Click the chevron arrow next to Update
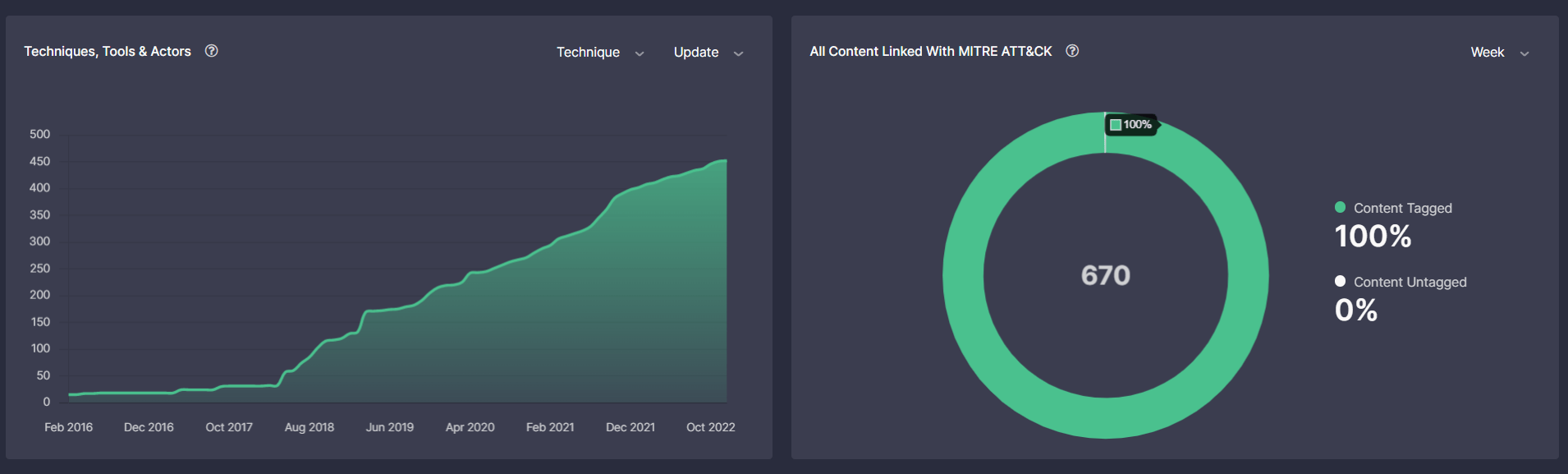This screenshot has width=1568, height=474. 738,53
